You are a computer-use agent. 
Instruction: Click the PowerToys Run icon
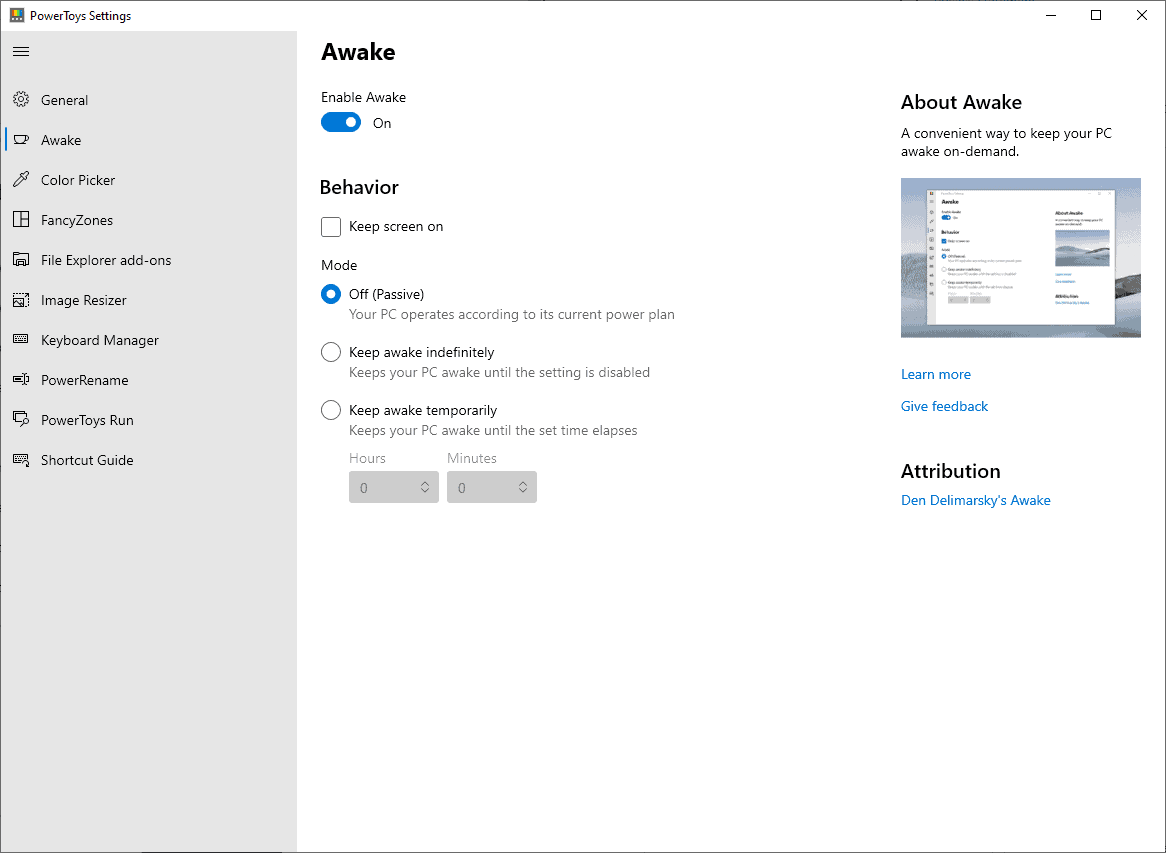(21, 419)
